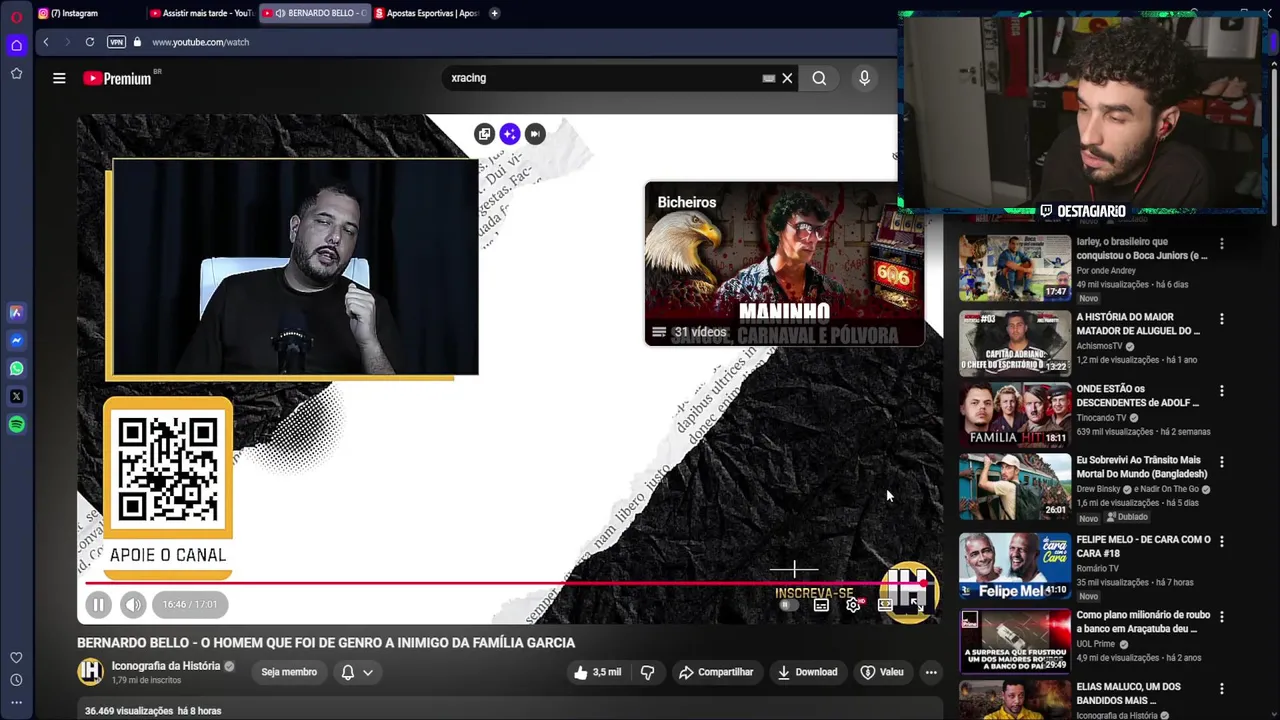
Task: Open Spotify in the Opera sidebar
Action: click(16, 425)
